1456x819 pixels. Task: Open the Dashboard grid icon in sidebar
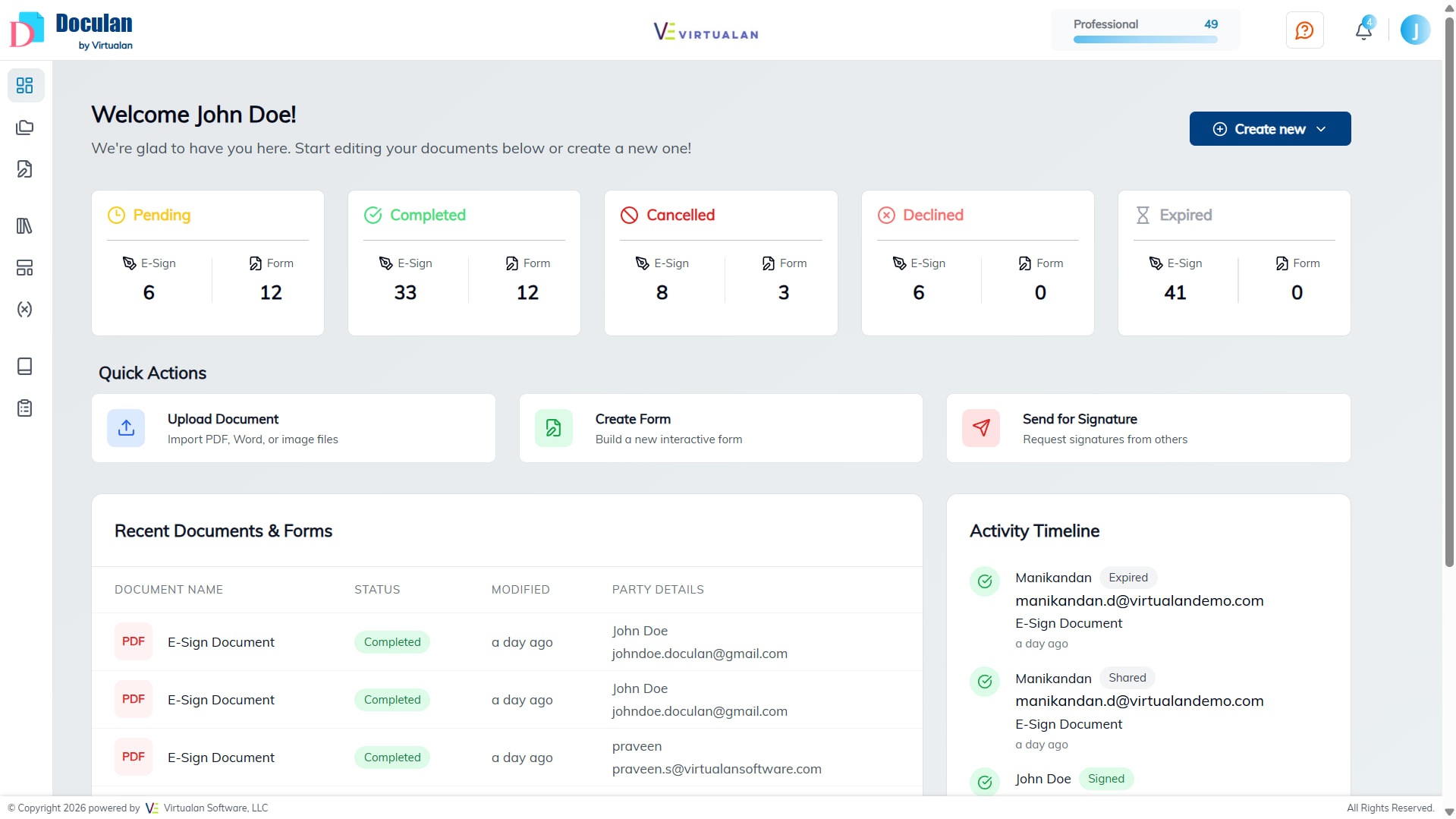tap(25, 85)
